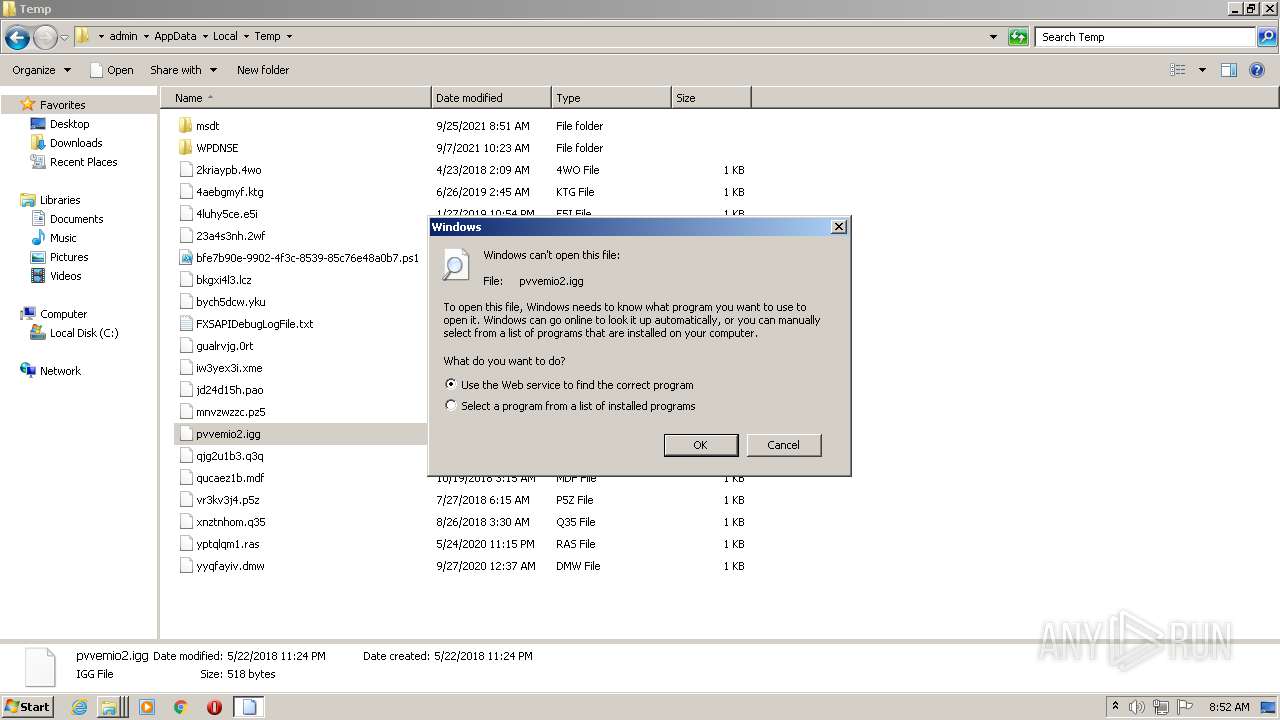Open Windows Media Player taskbar icon

147,707
